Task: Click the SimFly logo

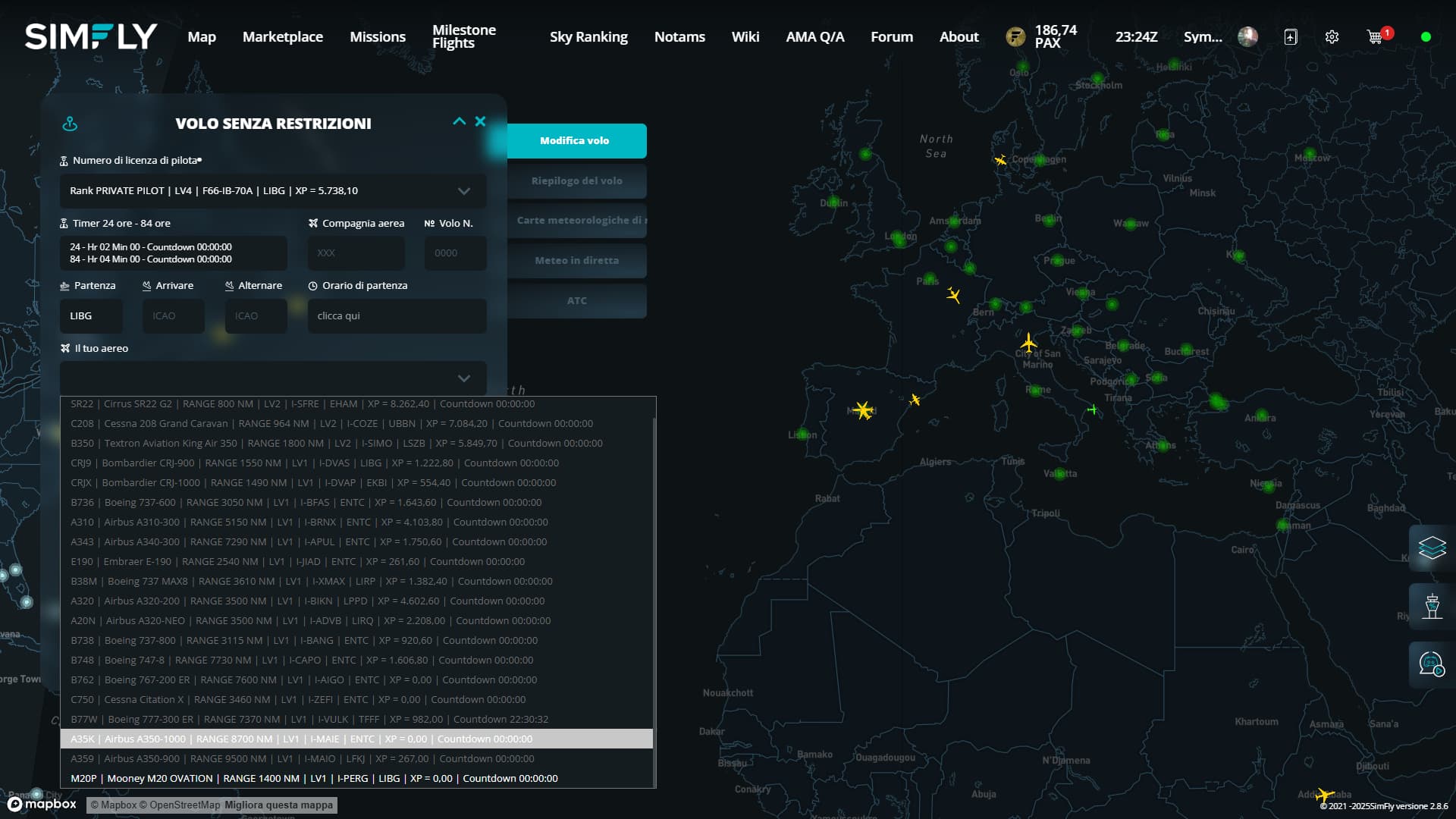Action: pos(91,36)
